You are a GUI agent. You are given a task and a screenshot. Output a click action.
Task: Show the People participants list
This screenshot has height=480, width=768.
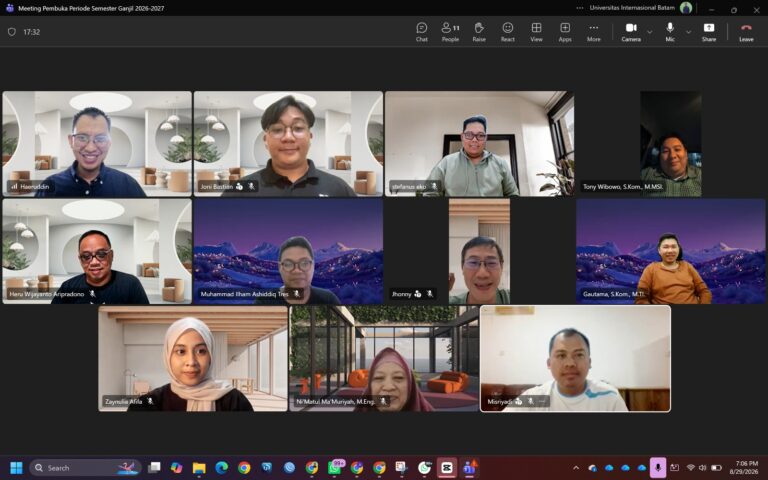[450, 32]
